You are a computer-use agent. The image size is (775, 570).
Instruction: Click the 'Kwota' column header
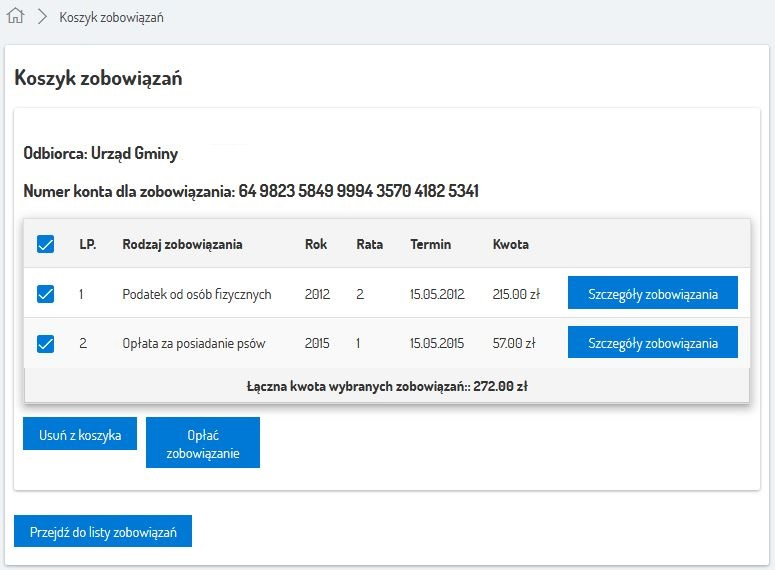click(510, 244)
